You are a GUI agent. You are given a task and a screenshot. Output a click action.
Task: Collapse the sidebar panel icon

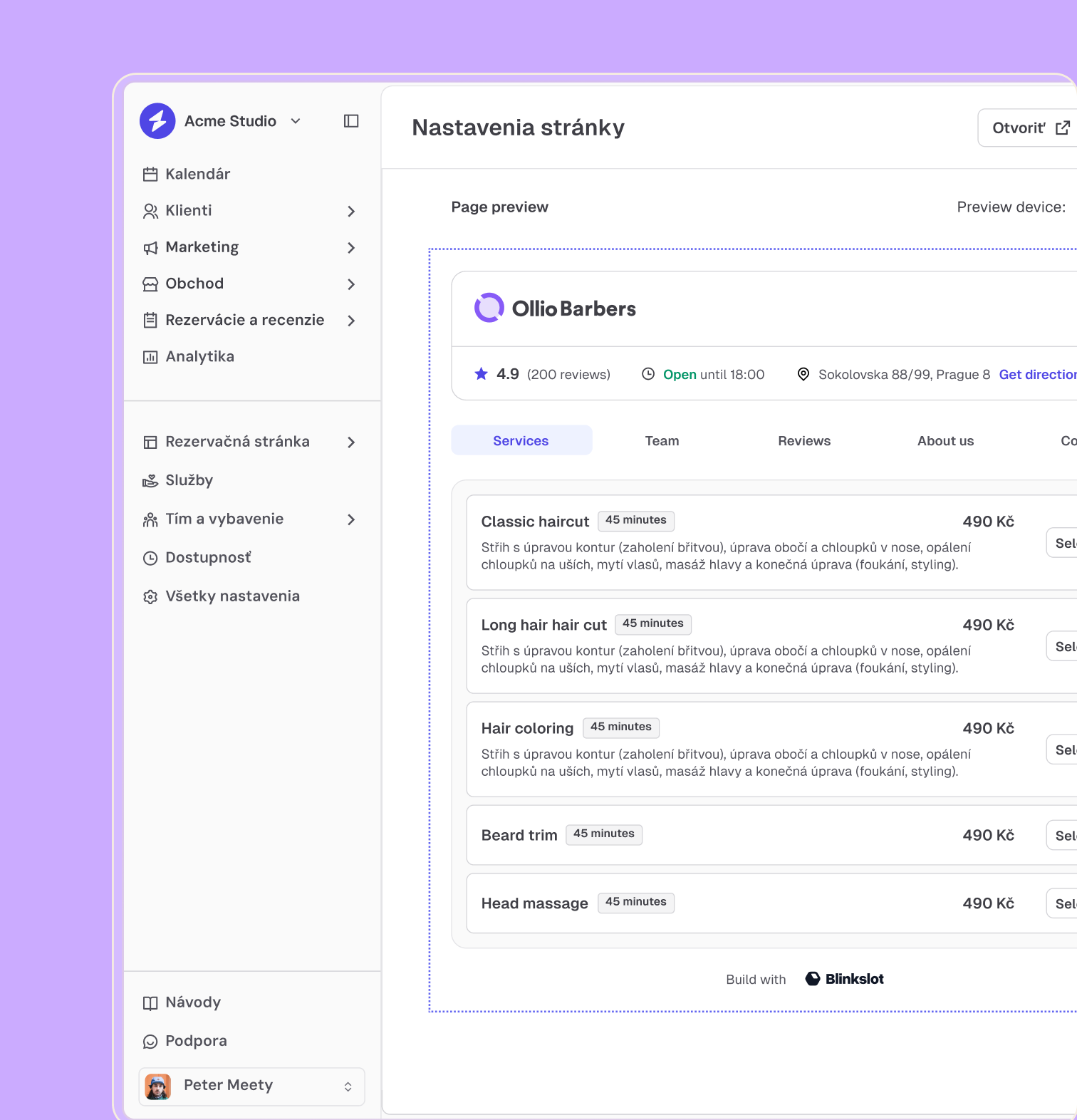[x=351, y=121]
